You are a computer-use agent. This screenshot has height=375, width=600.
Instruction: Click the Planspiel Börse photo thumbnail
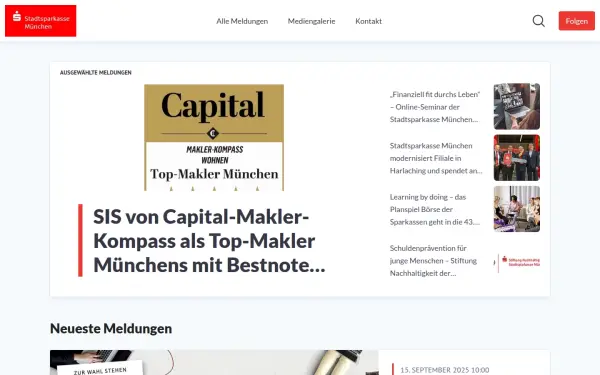(x=517, y=209)
